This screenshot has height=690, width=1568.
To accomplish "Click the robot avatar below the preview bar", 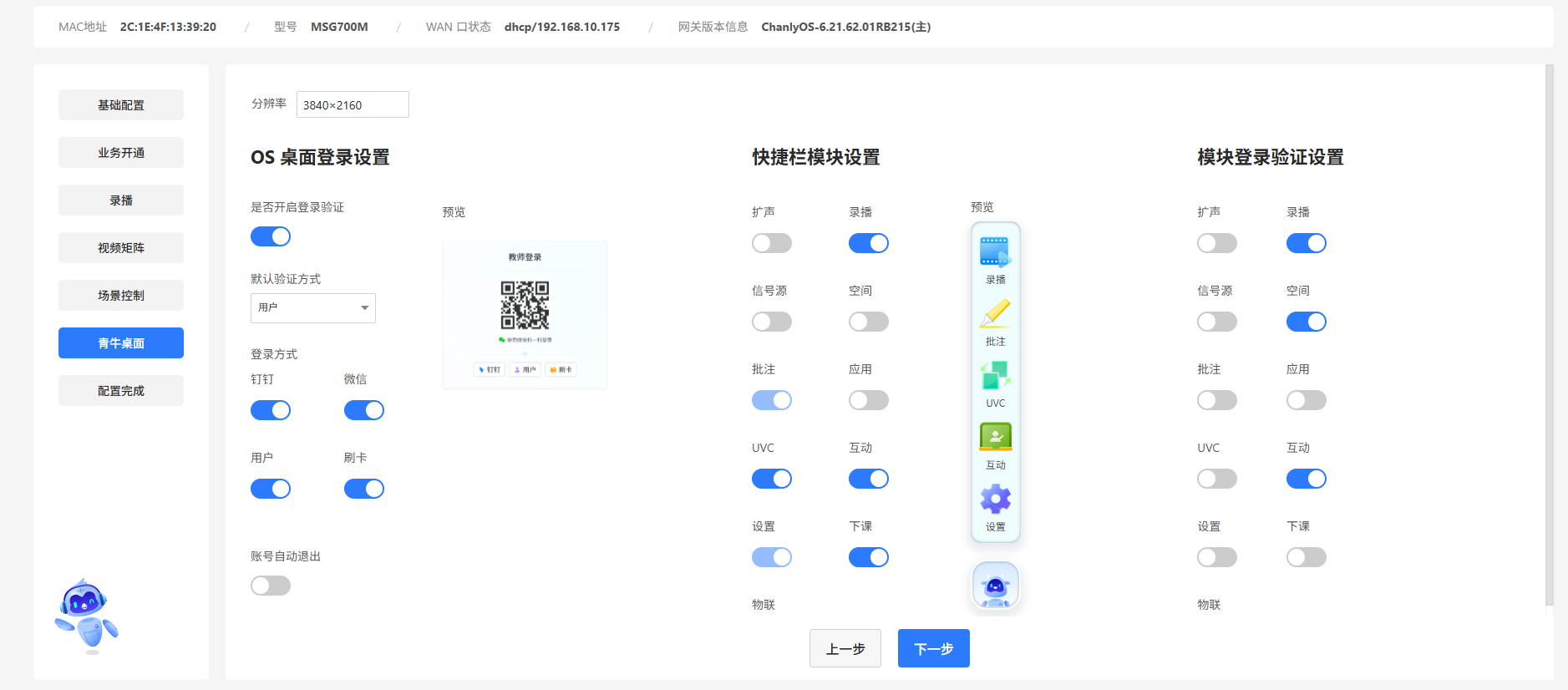I will [x=995, y=585].
